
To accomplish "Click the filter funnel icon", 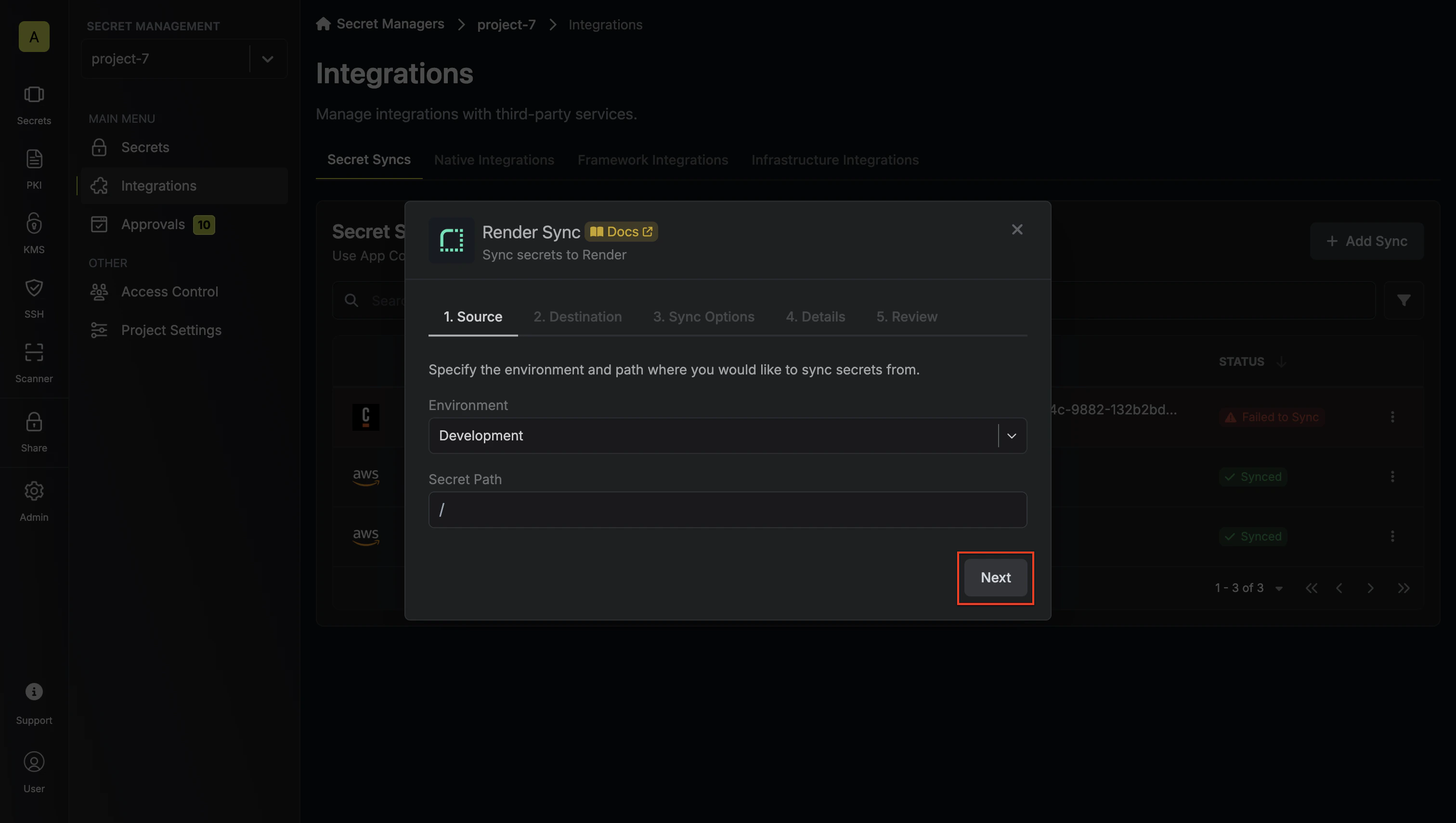I will point(1404,300).
